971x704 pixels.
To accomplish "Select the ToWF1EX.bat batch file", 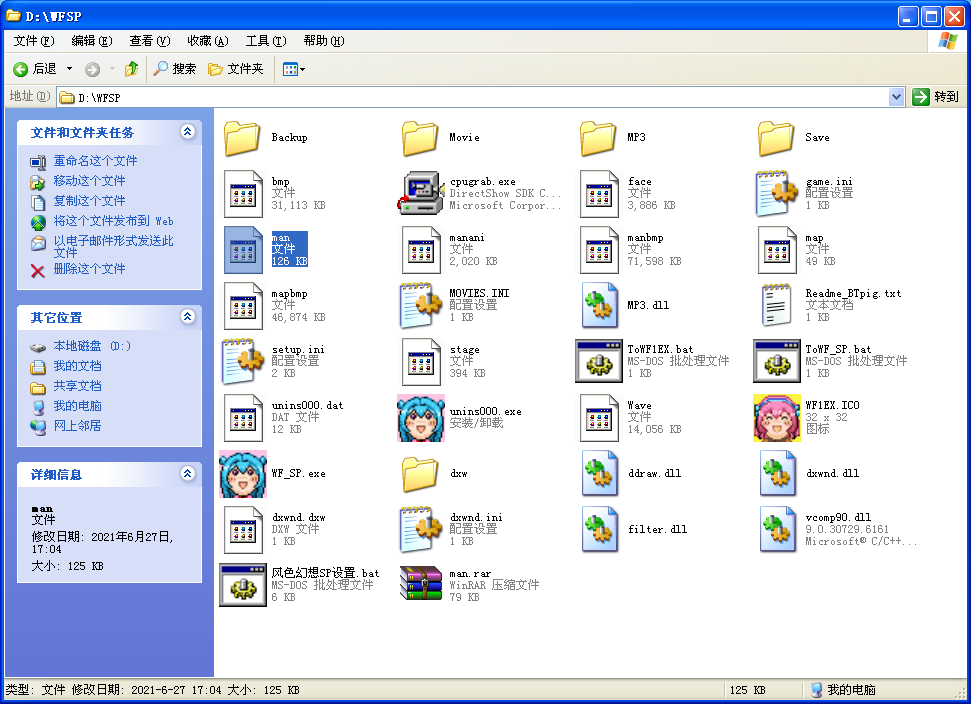I will (599, 362).
